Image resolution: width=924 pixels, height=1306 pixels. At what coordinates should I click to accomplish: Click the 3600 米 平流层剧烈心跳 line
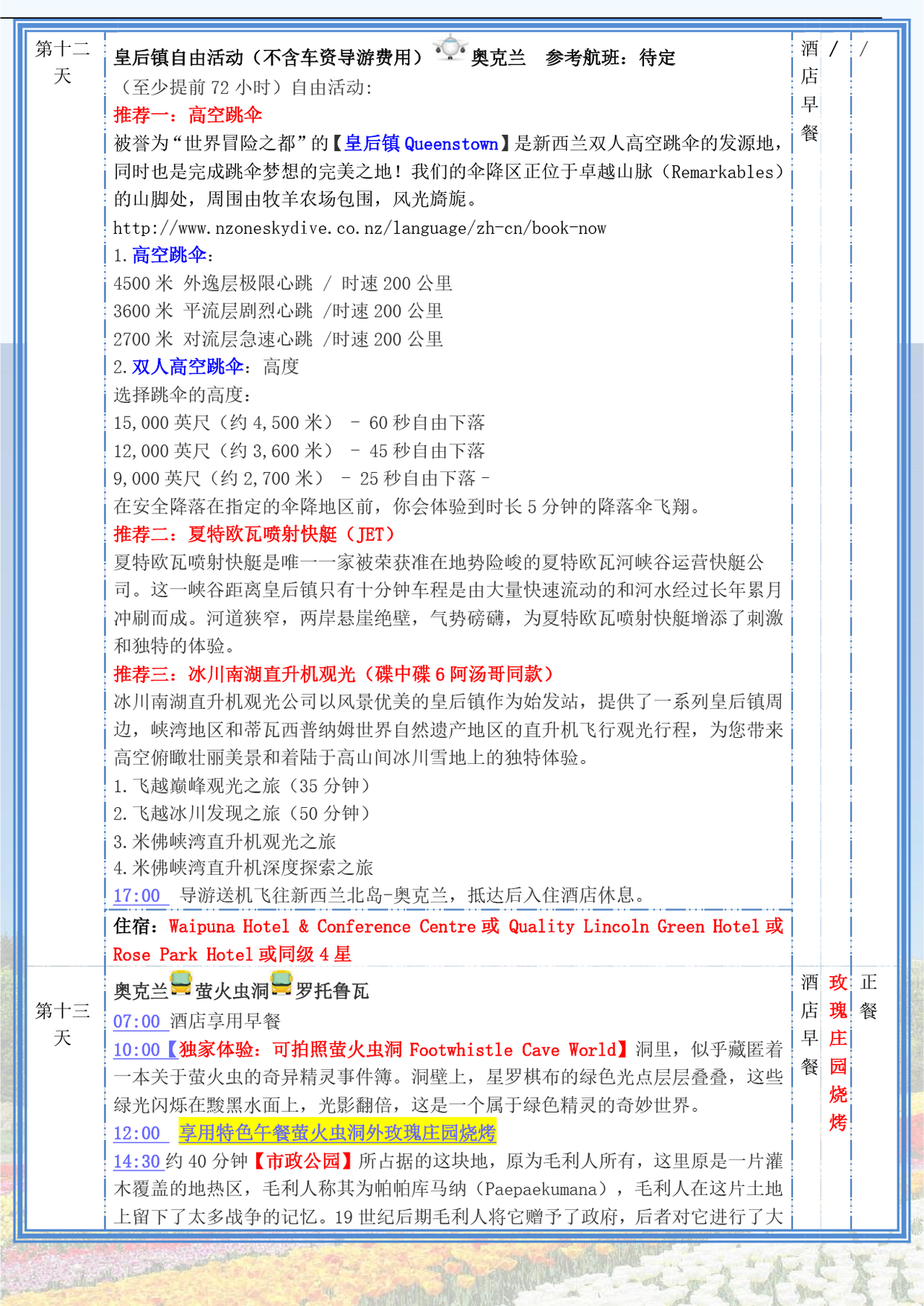(x=278, y=311)
